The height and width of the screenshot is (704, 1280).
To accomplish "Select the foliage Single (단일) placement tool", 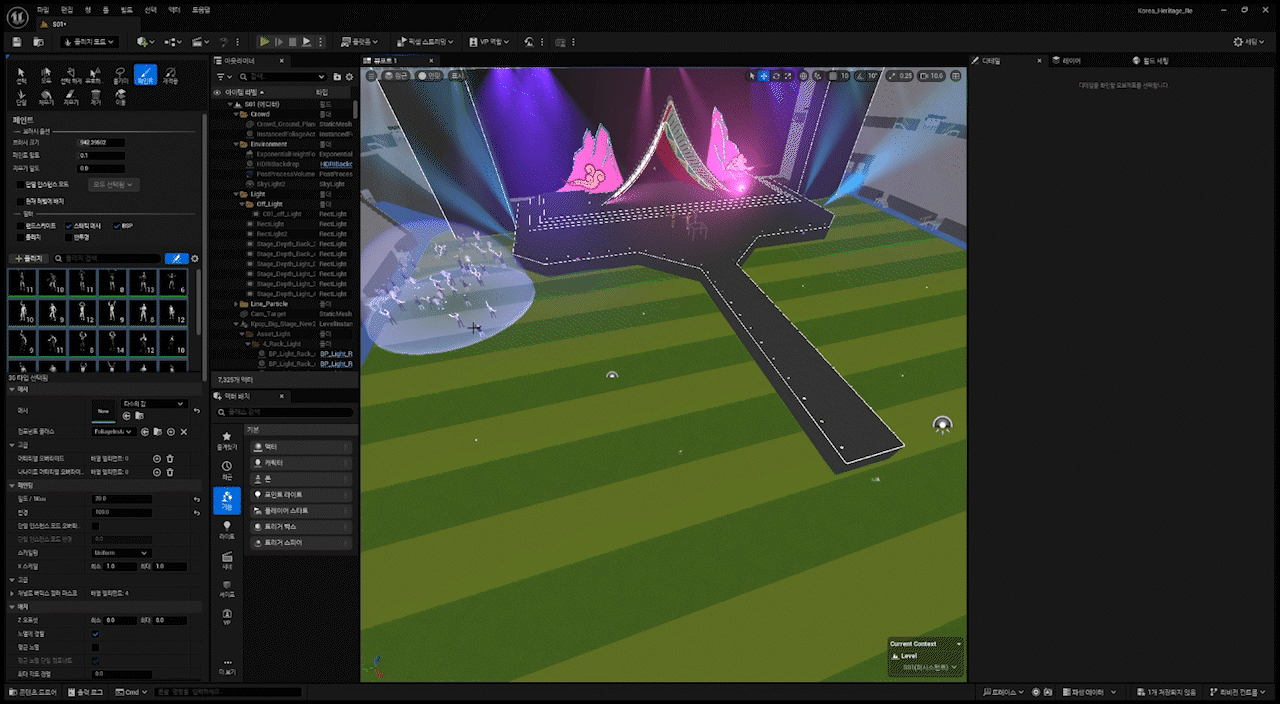I will pos(22,97).
